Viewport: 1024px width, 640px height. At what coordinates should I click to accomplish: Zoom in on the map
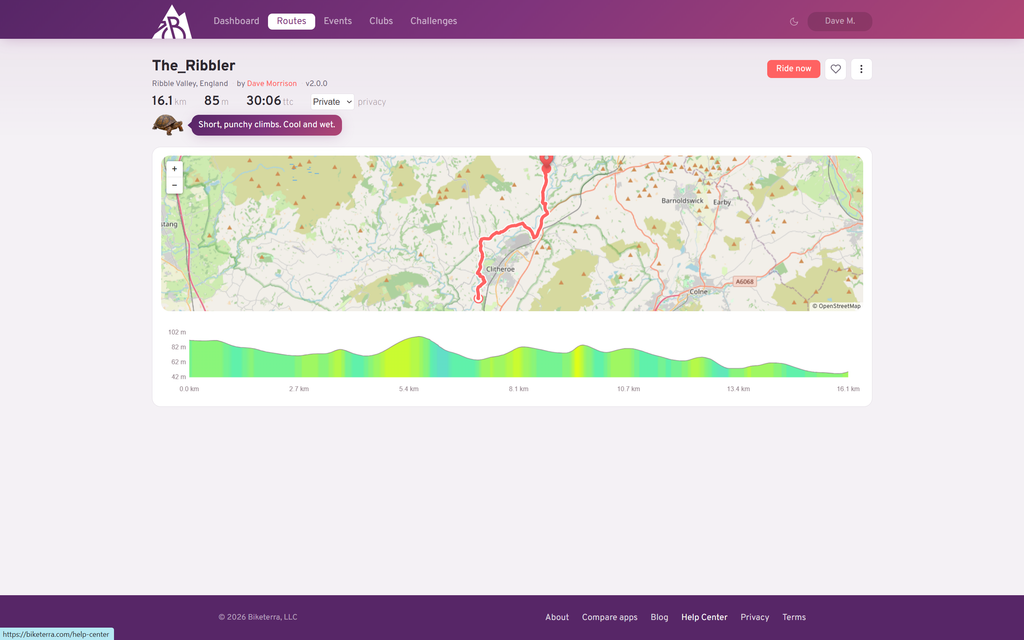point(174,169)
